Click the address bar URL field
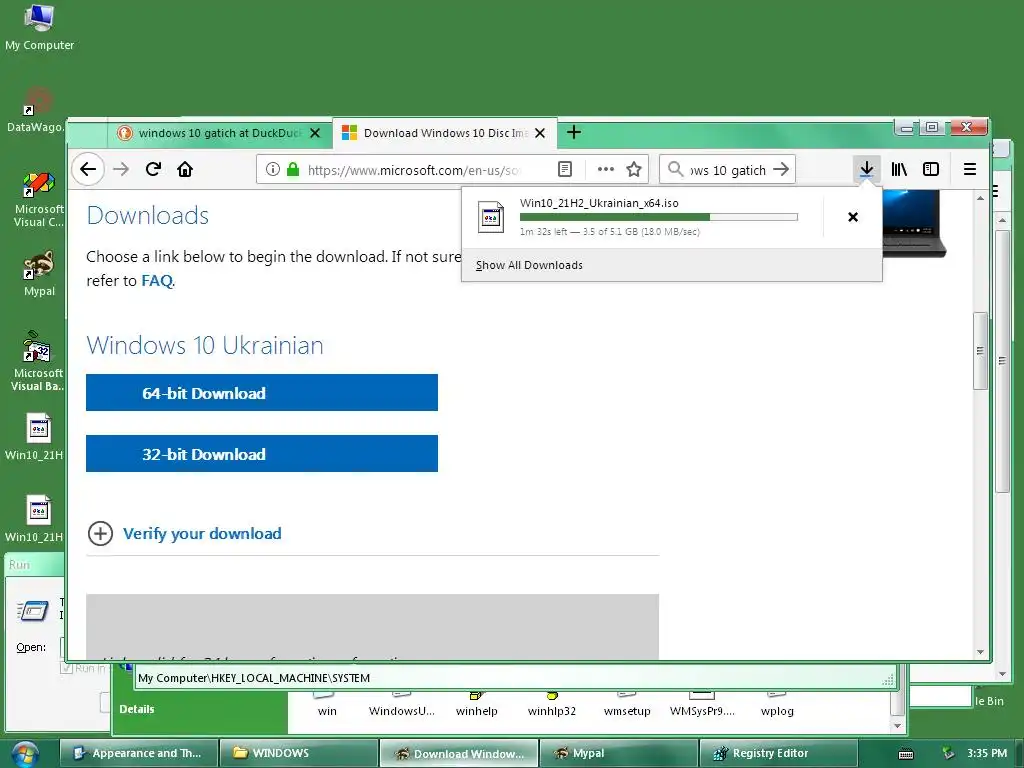 tap(414, 170)
